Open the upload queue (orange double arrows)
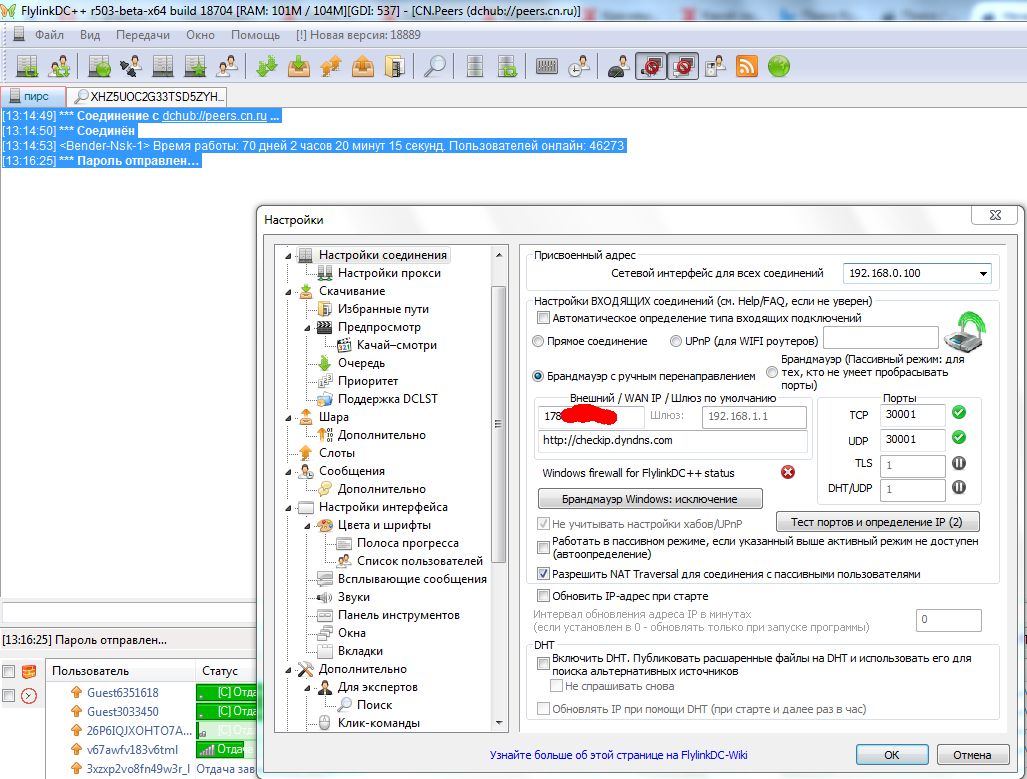Viewport: 1027px width, 779px height. (x=331, y=66)
